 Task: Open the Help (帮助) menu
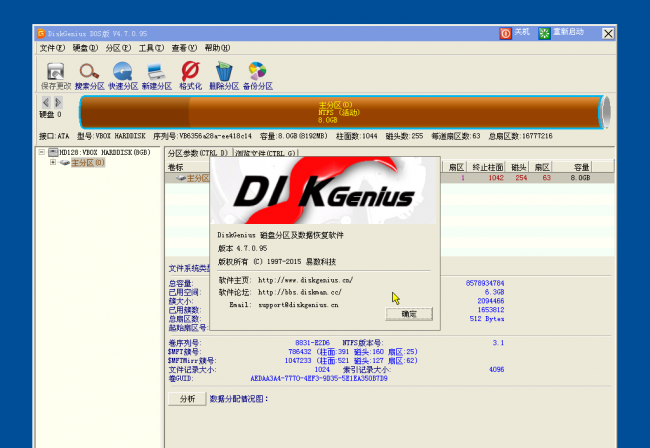(x=217, y=48)
